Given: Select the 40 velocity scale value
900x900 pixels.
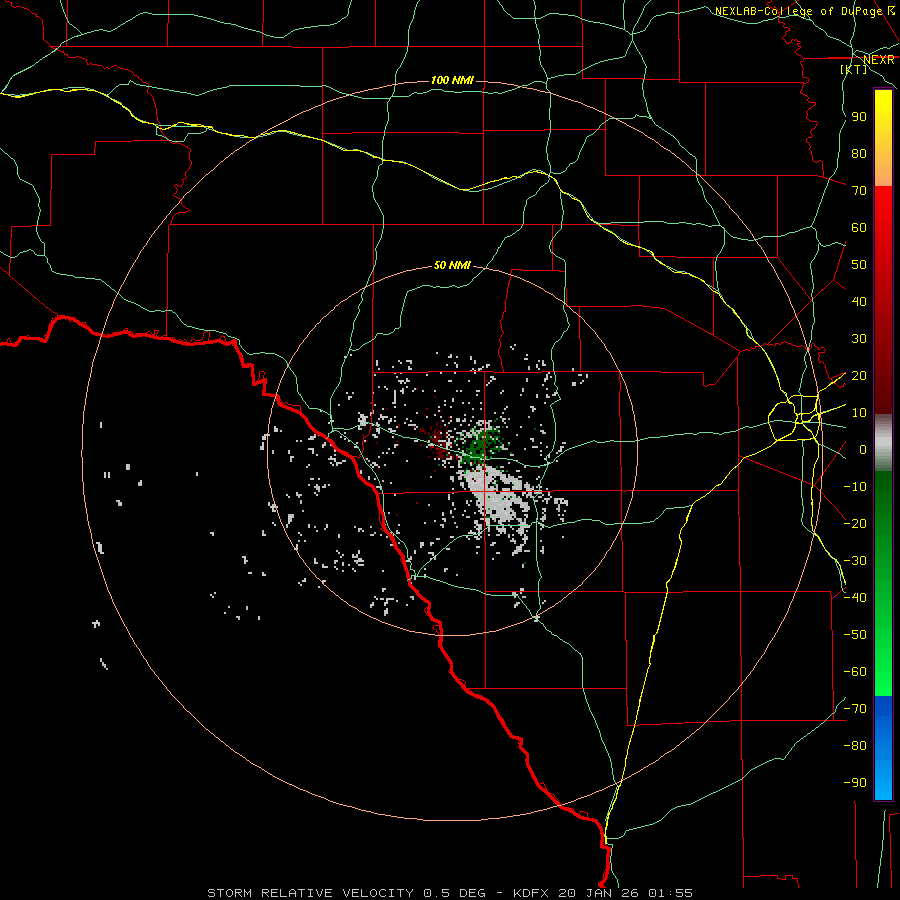Looking at the screenshot, I should click(859, 301).
